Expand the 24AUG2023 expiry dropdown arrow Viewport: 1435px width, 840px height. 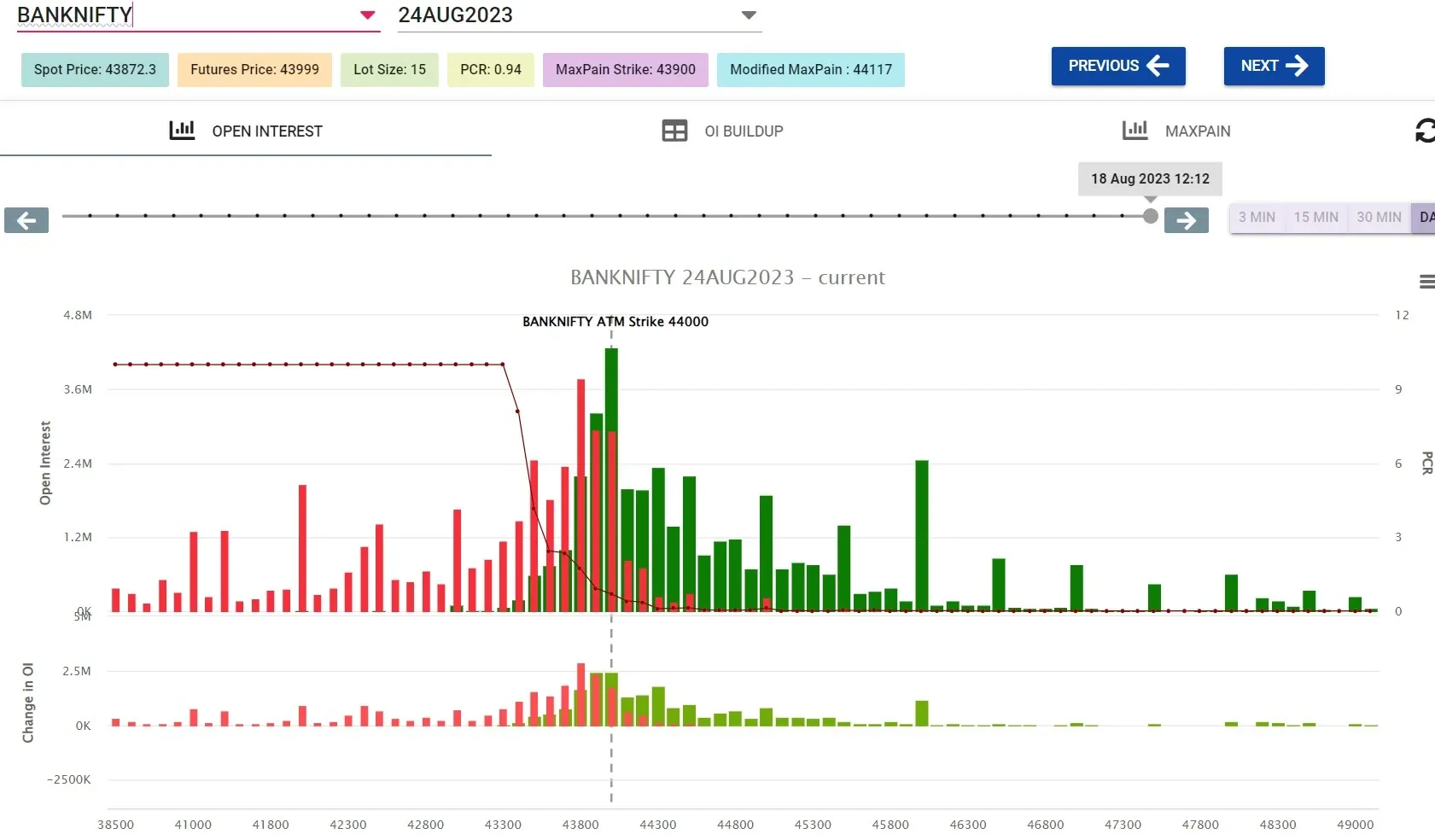pyautogui.click(x=749, y=15)
